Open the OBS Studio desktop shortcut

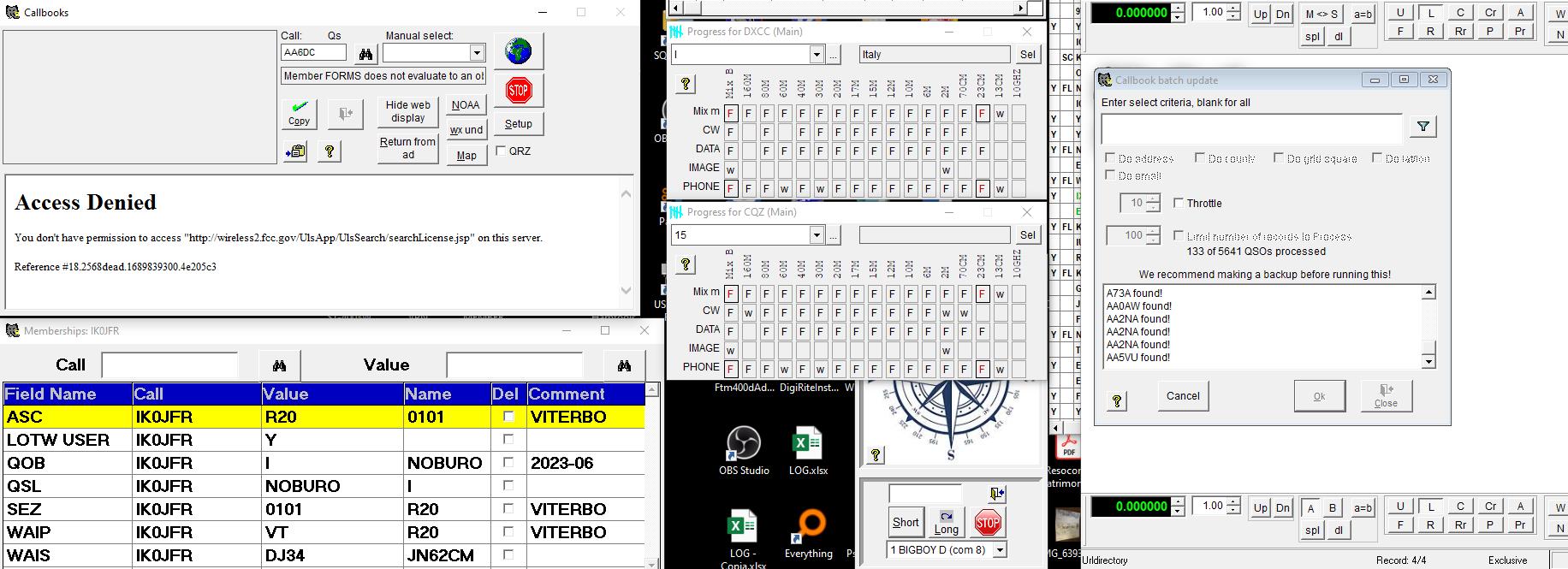coord(744,451)
